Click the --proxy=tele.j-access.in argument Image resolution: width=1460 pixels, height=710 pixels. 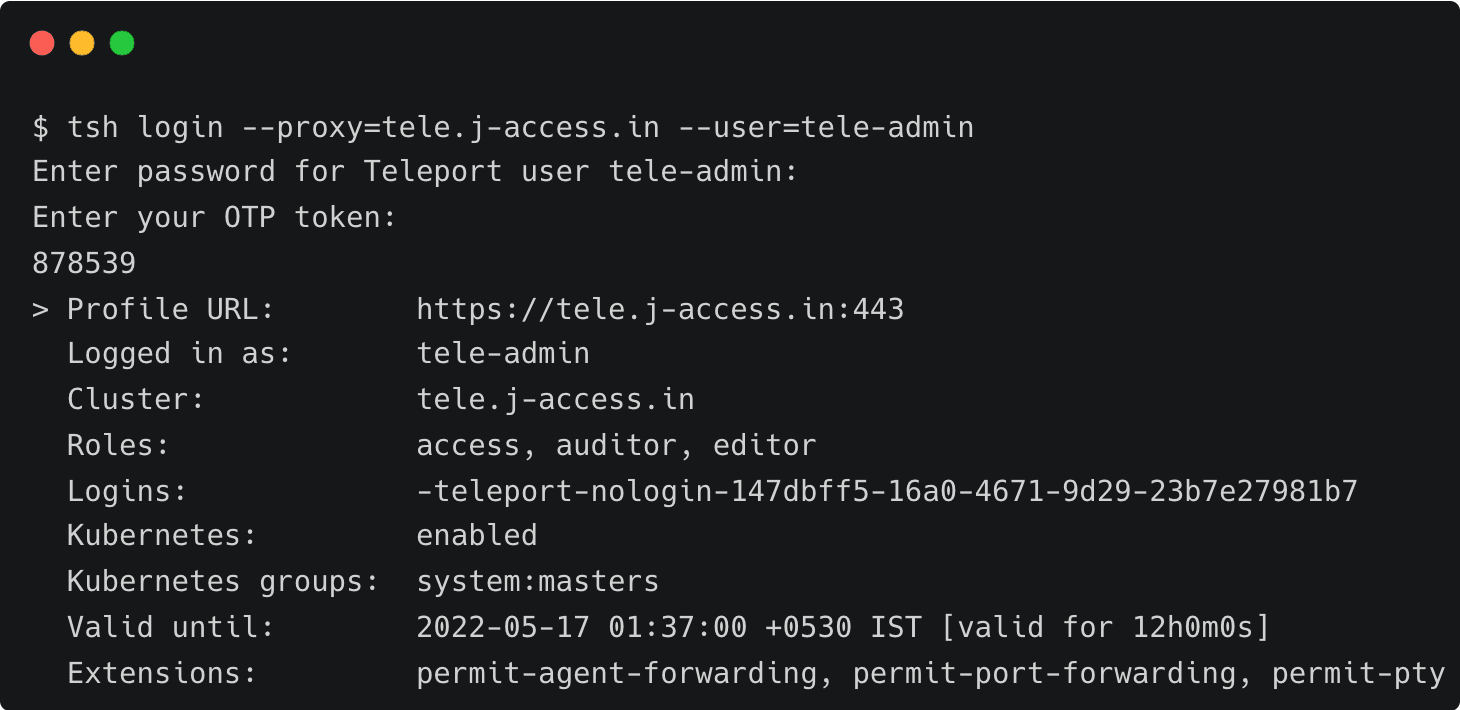(x=450, y=128)
